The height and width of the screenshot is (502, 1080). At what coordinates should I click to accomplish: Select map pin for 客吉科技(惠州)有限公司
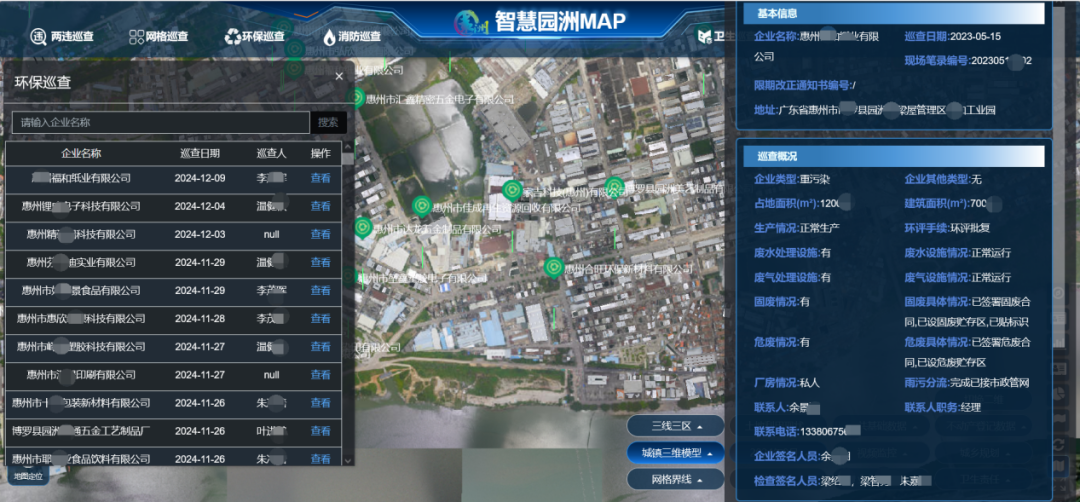512,190
